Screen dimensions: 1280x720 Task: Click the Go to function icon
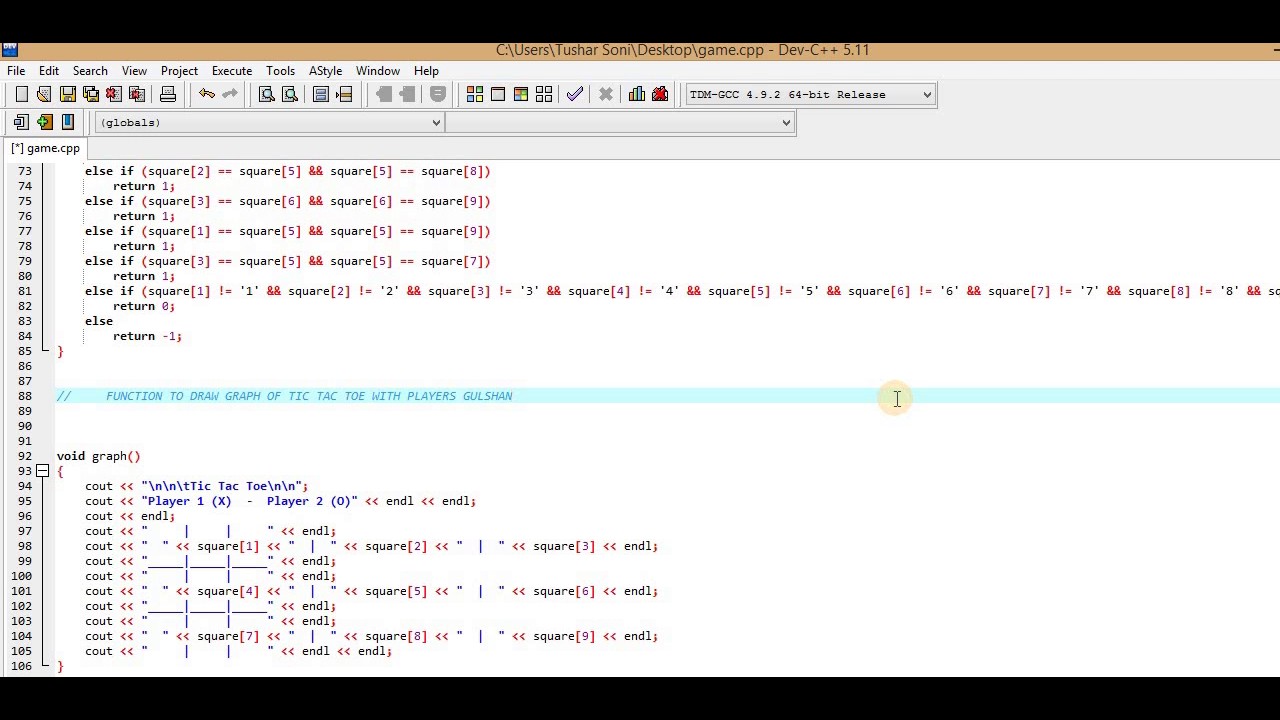pyautogui.click(x=321, y=94)
